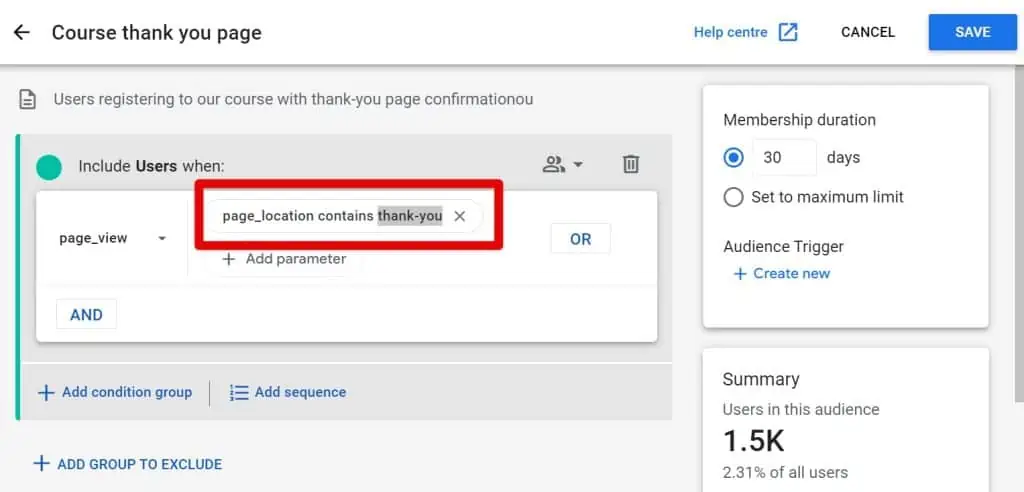Click the green Include Users circle
Screen dimensions: 1024x492
point(48,166)
